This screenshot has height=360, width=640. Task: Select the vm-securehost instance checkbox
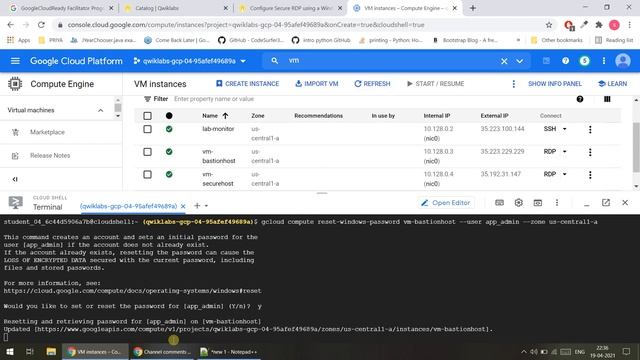click(x=147, y=174)
